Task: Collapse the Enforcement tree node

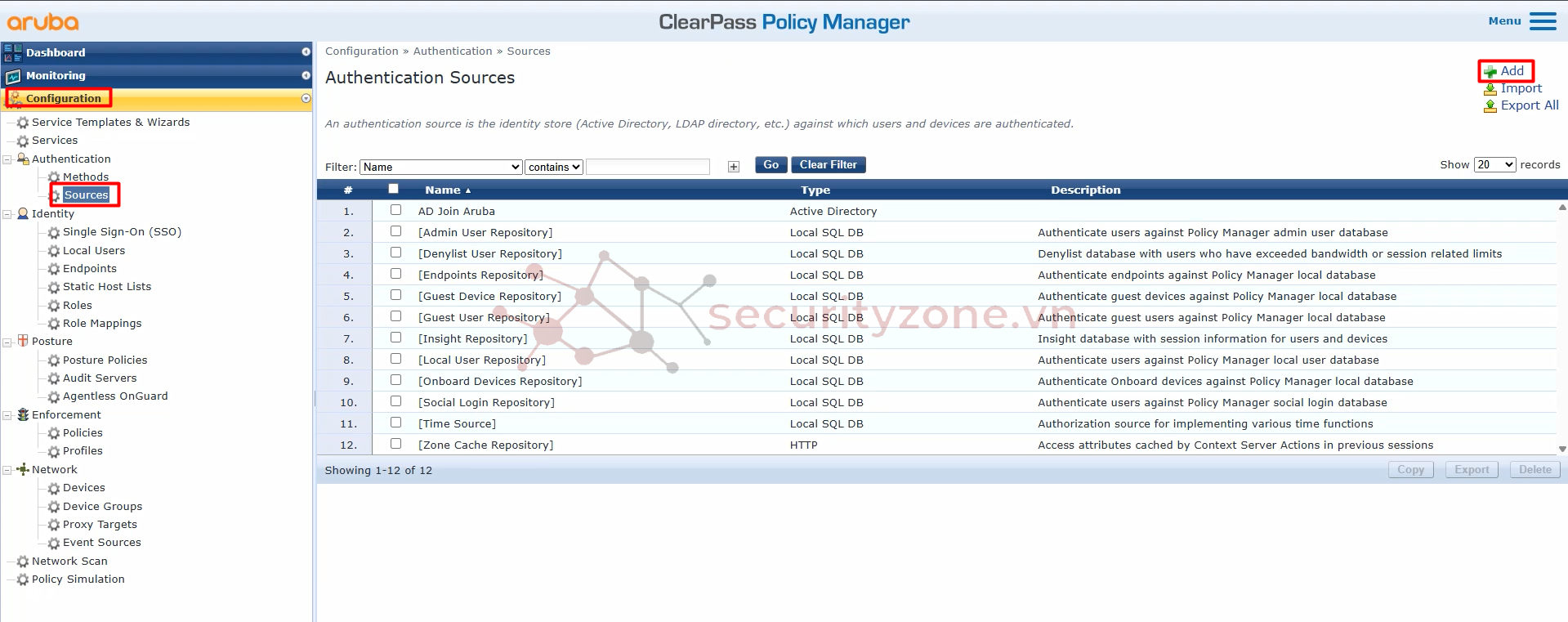Action: (x=7, y=415)
